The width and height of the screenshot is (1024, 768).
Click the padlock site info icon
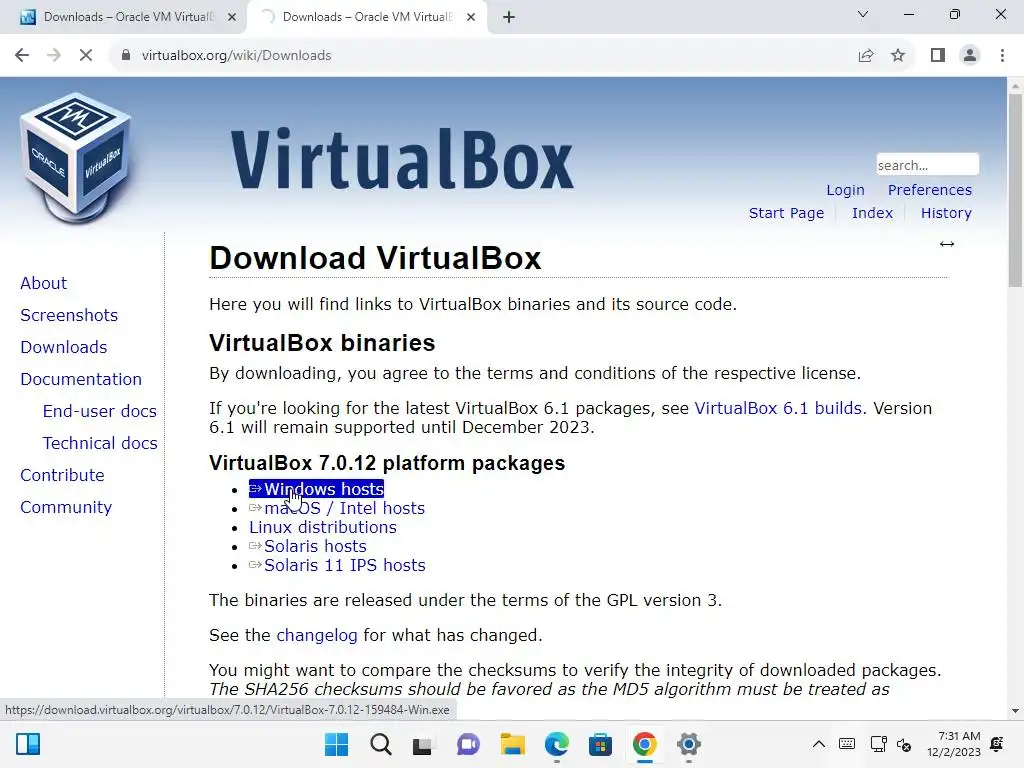[126, 56]
